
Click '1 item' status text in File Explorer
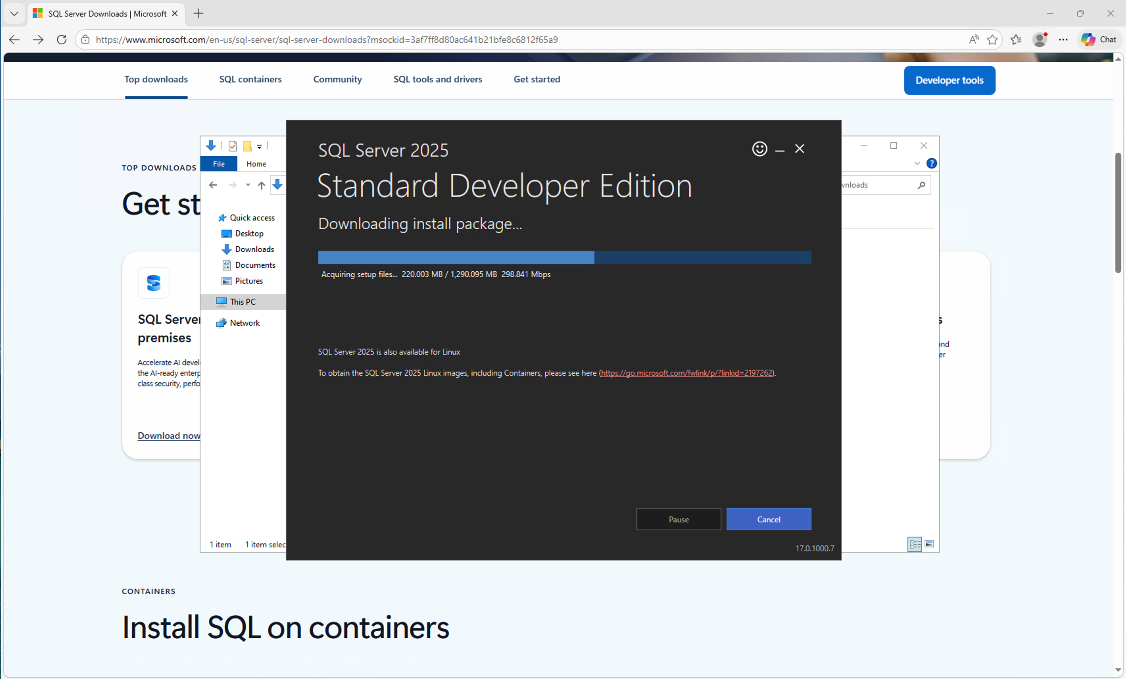coord(220,545)
